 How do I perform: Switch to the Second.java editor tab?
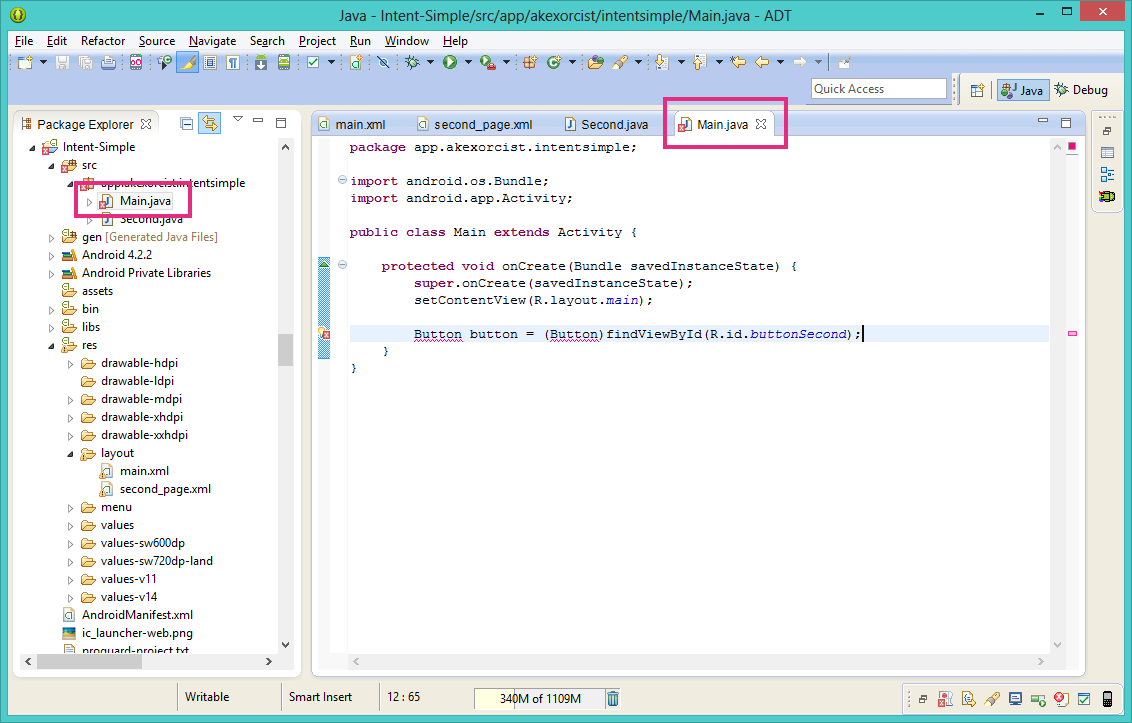click(x=606, y=124)
